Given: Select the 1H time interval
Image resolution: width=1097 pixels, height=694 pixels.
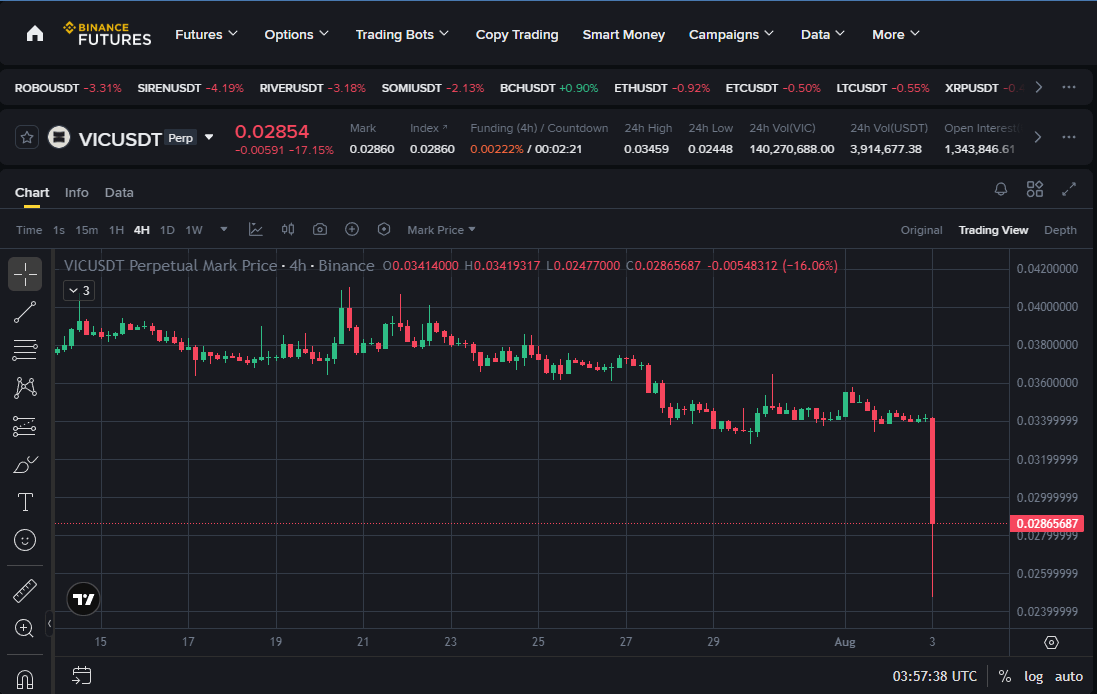Looking at the screenshot, I should click(x=116, y=229).
